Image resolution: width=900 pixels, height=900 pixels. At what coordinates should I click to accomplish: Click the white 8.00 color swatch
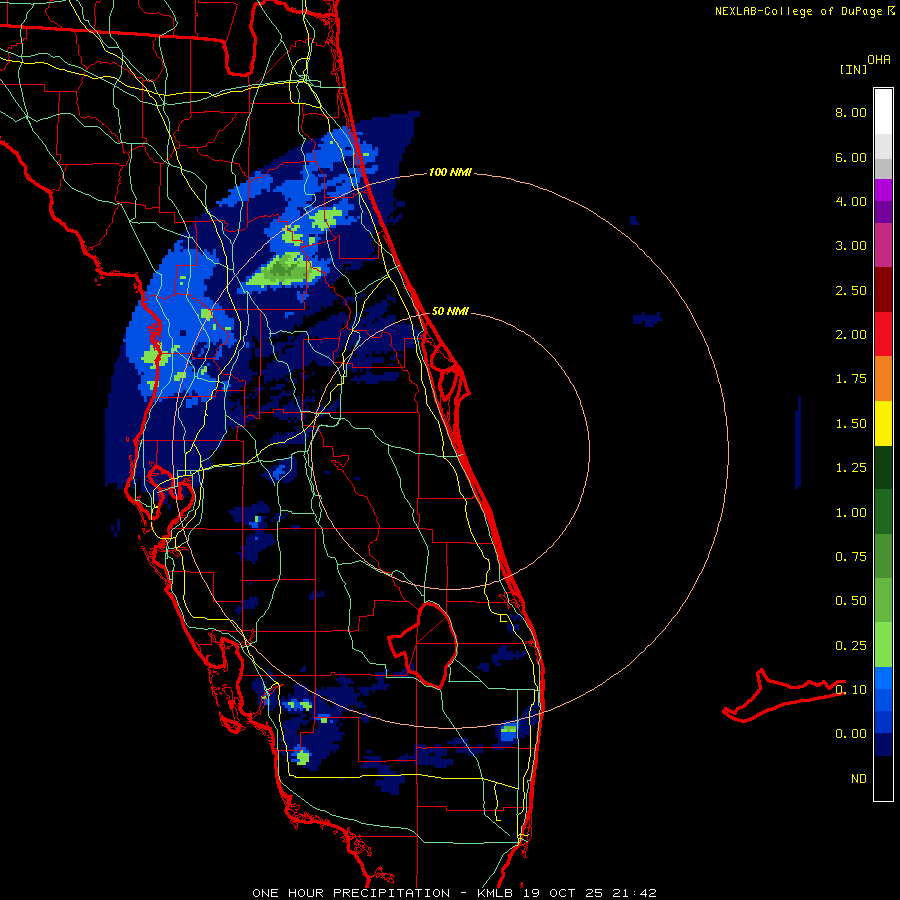pyautogui.click(x=883, y=112)
